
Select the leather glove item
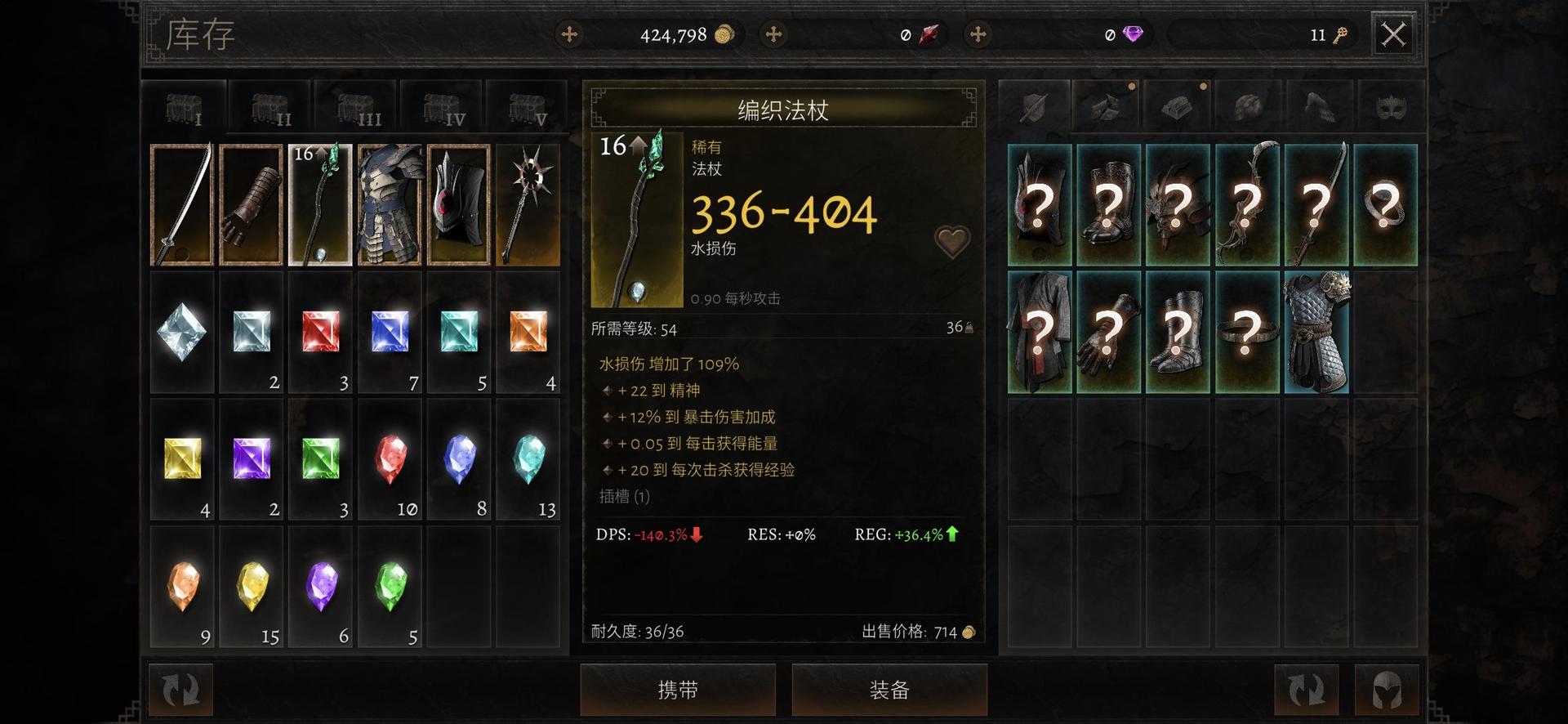click(x=251, y=204)
